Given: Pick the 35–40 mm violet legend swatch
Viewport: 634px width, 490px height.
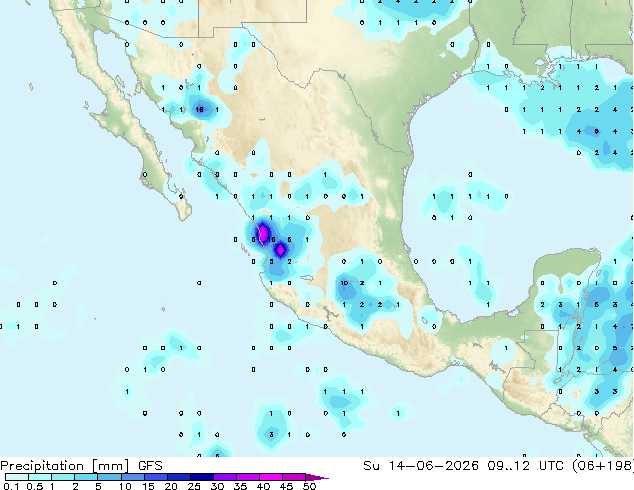Looking at the screenshot, I should click(x=247, y=477).
